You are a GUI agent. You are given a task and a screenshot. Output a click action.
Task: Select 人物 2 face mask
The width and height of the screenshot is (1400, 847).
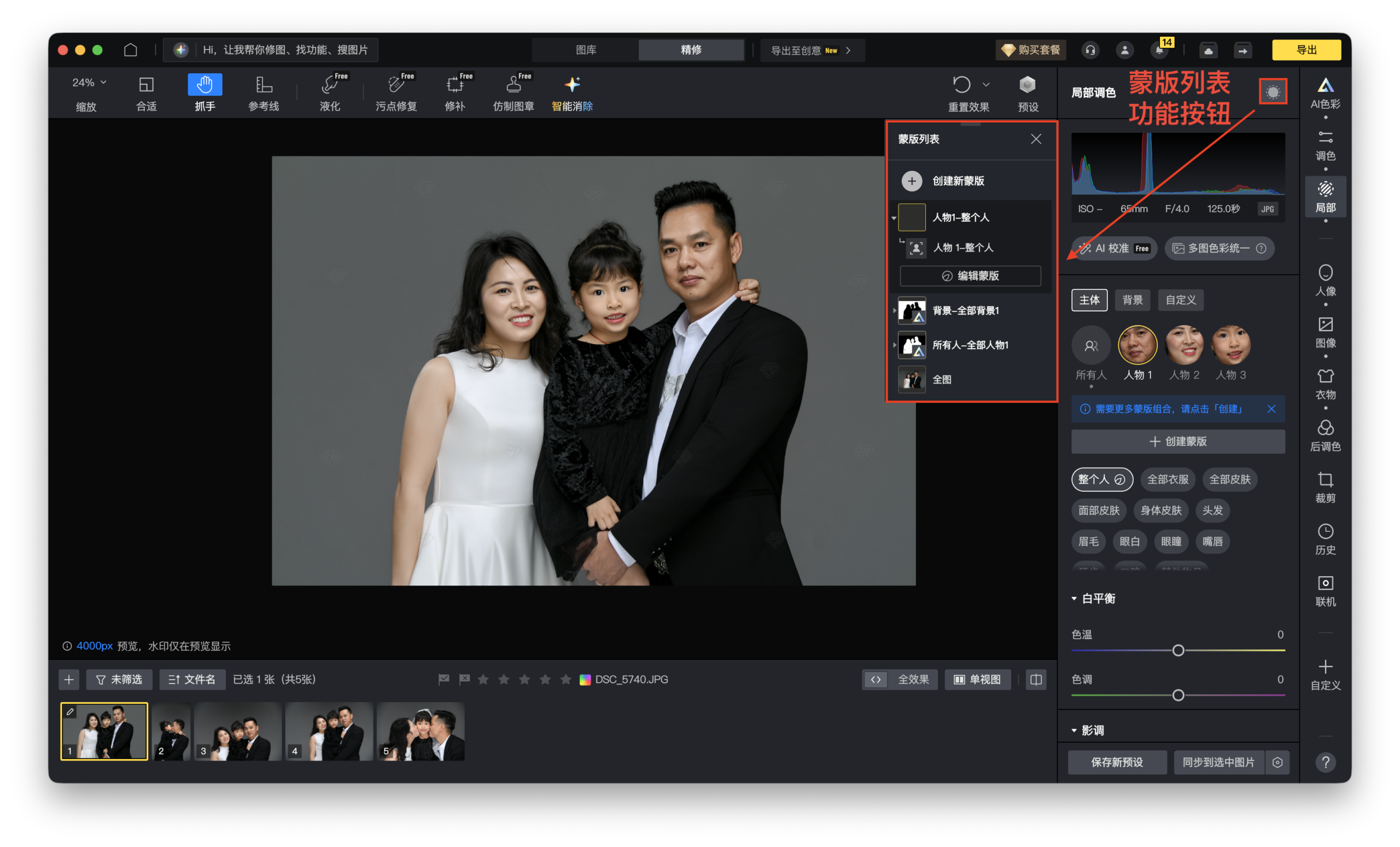click(x=1184, y=346)
